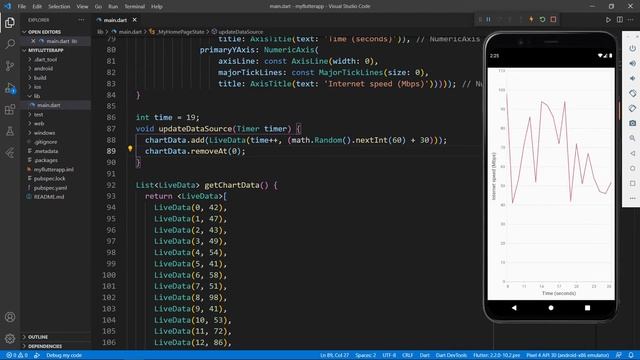Take an emulator screenshot with camera icon

pos(632,123)
